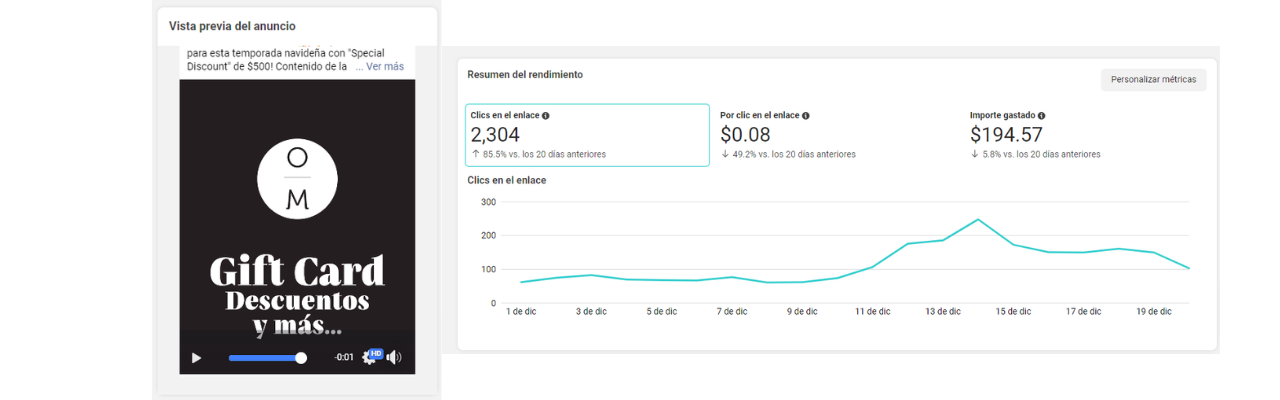Image resolution: width=1280 pixels, height=400 pixels.
Task: Click the "Vista previa del anuncio" heading
Action: click(x=232, y=26)
